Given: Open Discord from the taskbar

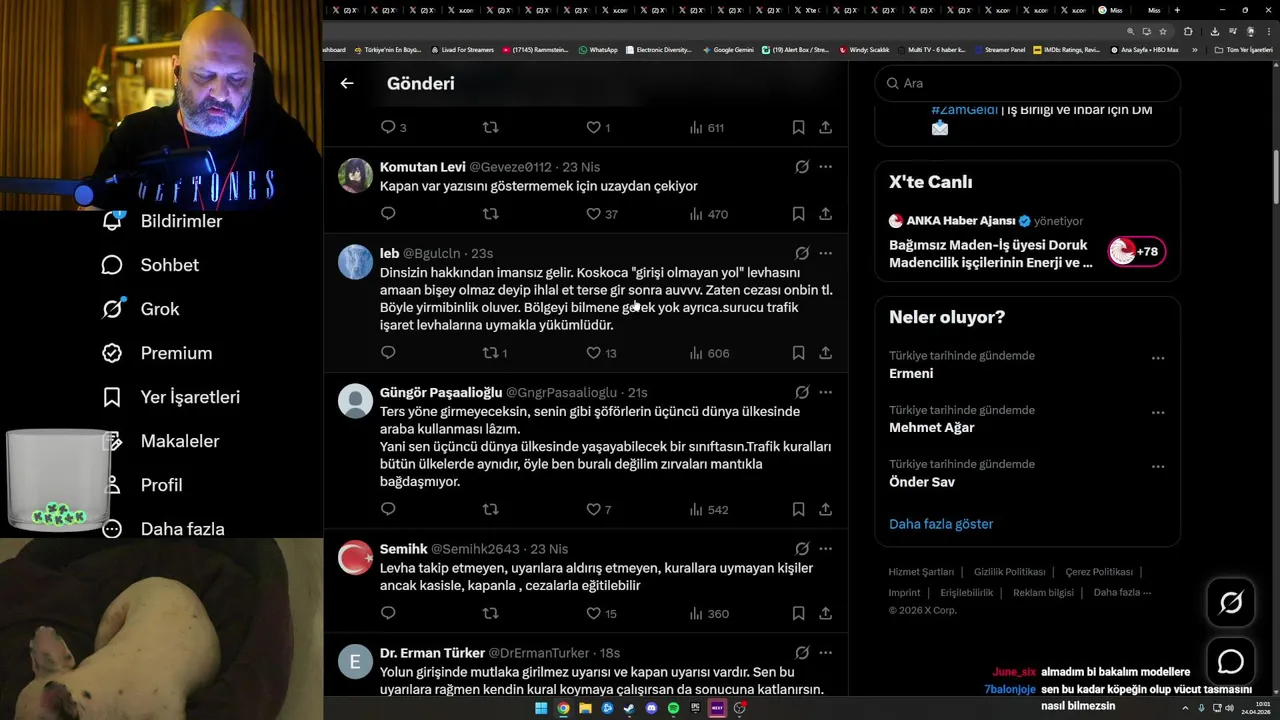Looking at the screenshot, I should (651, 708).
